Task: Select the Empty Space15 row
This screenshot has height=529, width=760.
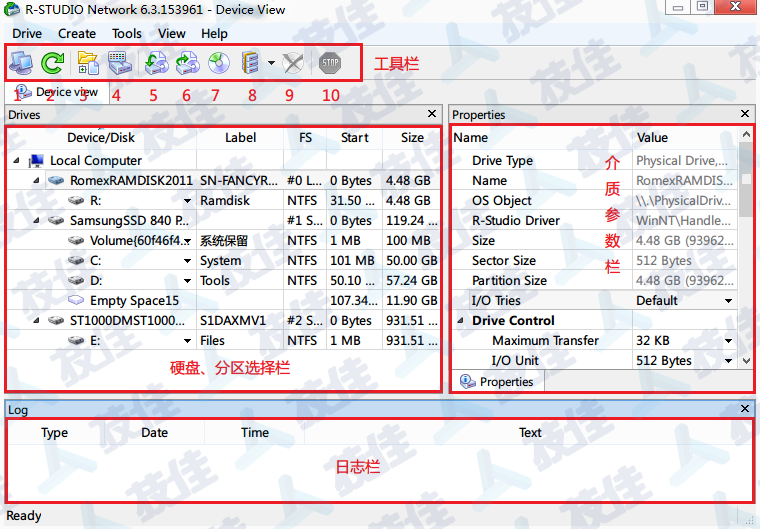Action: point(223,301)
